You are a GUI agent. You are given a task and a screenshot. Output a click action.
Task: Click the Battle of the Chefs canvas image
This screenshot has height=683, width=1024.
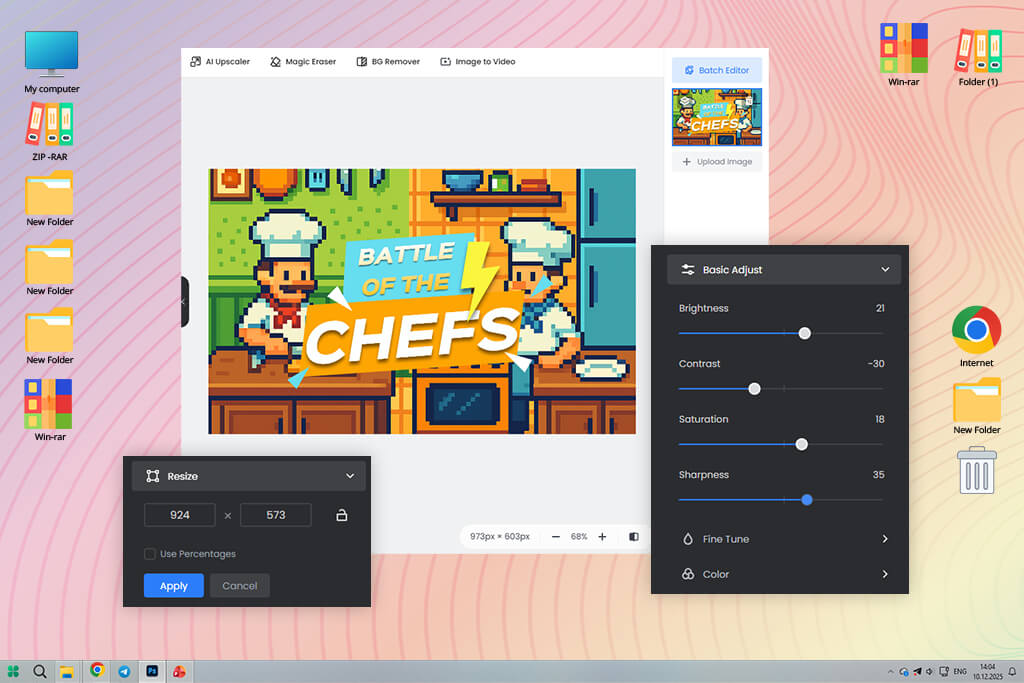point(422,302)
